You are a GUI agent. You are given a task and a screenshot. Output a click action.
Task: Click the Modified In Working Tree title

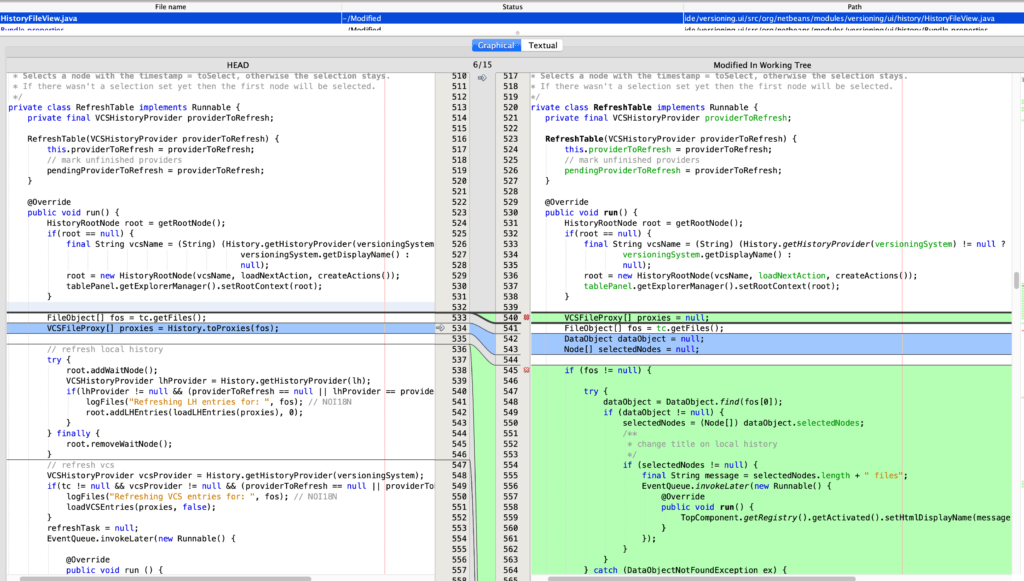point(762,65)
